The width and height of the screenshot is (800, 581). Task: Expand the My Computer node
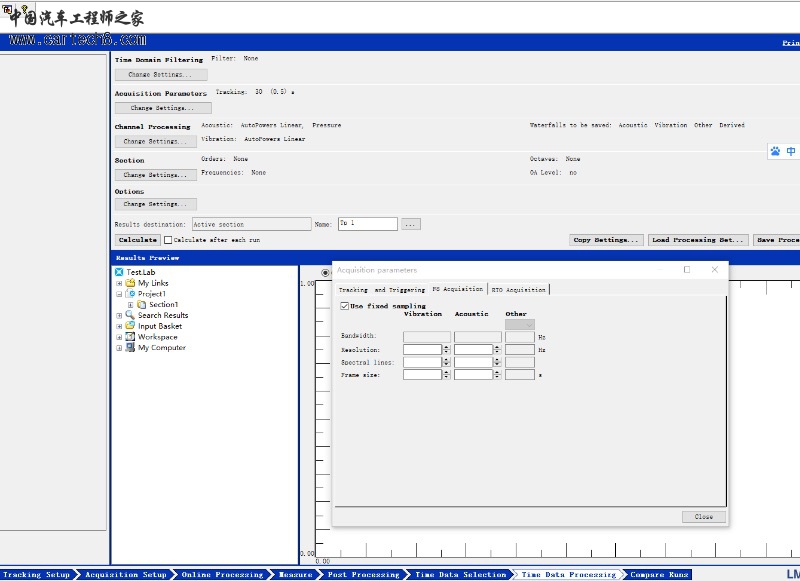119,348
